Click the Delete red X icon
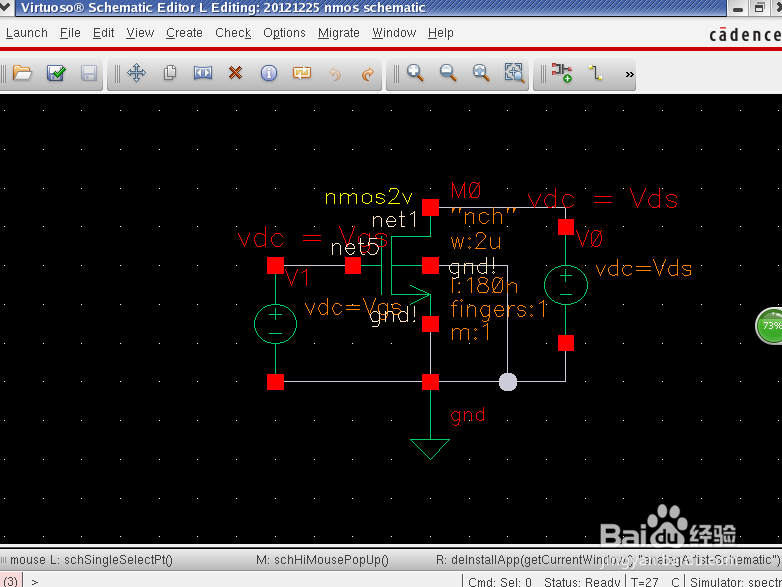Screen dimensions: 782x587 click(235, 73)
